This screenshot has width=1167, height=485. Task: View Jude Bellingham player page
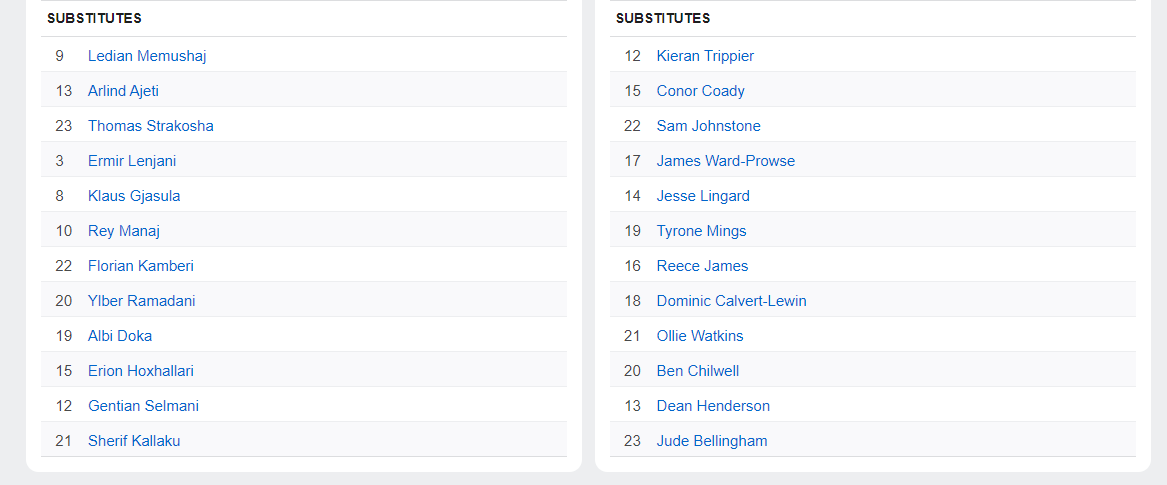[x=712, y=441]
